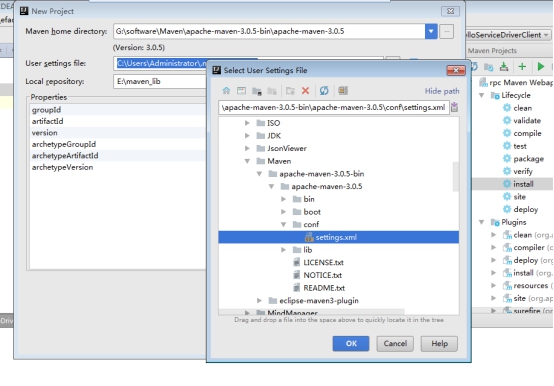The height and width of the screenshot is (386, 554).
Task: Click the validate lifecycle gear icon
Action: point(507,120)
